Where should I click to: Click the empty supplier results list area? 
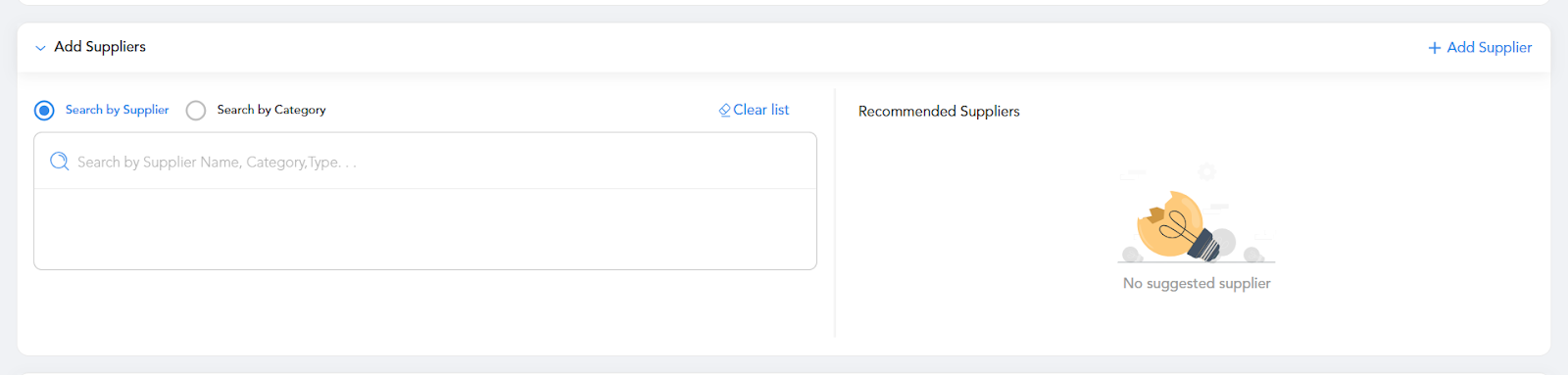(x=425, y=229)
